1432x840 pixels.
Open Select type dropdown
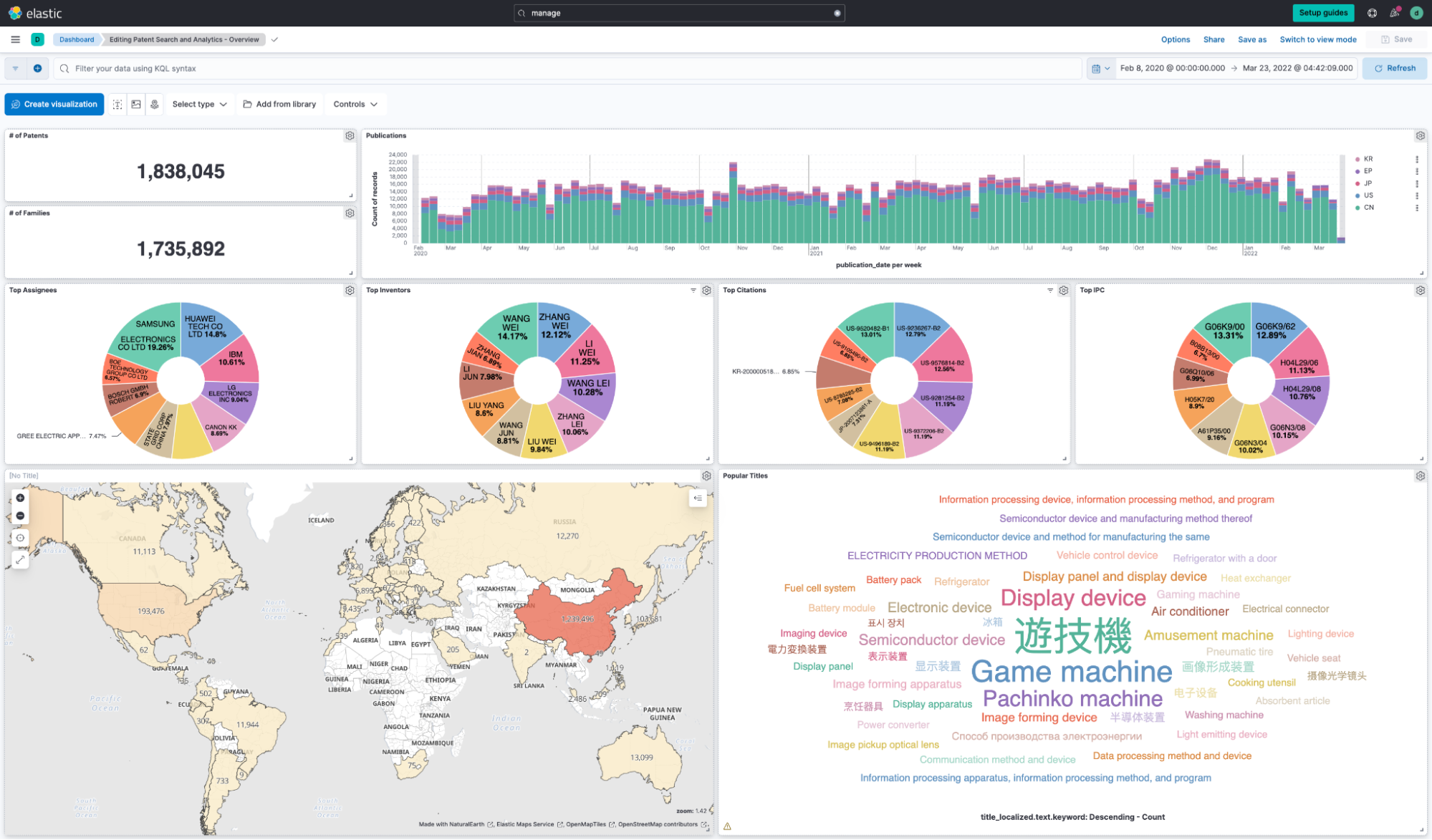(199, 104)
